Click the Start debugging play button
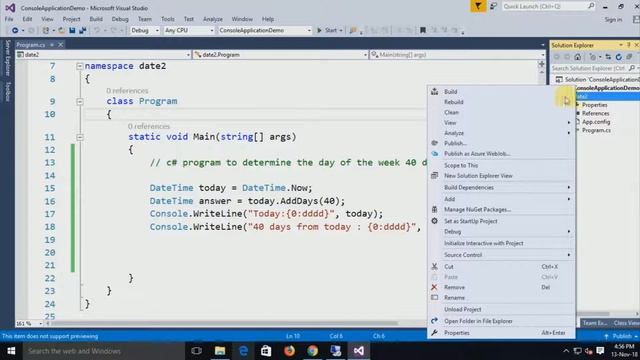The height and width of the screenshot is (360, 640). click(320, 30)
